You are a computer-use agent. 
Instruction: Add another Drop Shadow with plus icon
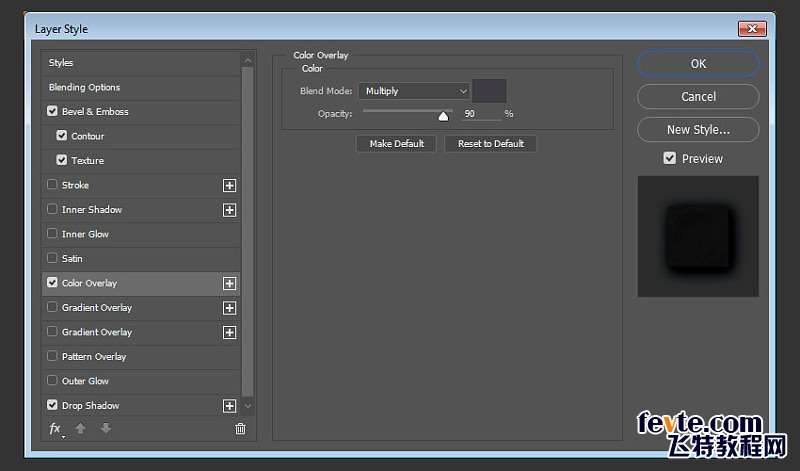[x=230, y=406]
